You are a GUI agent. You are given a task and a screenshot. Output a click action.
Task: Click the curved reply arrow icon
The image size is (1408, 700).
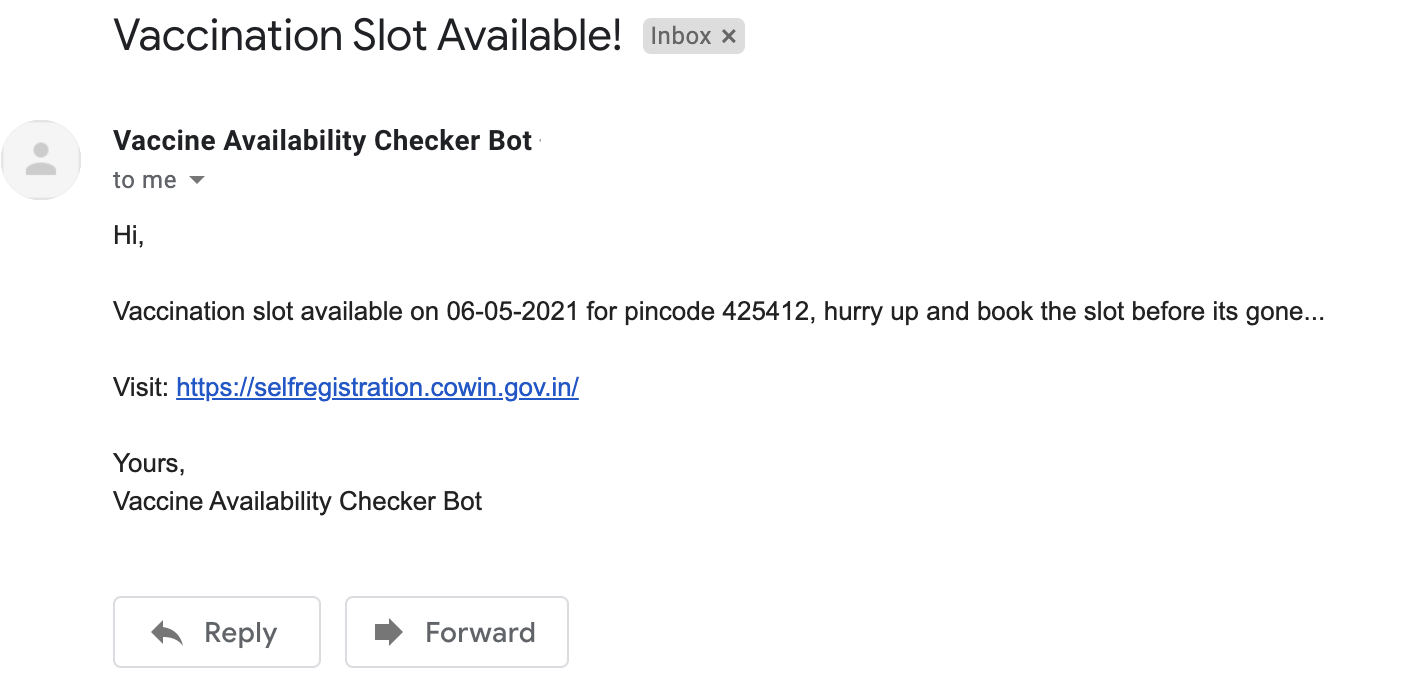[167, 632]
